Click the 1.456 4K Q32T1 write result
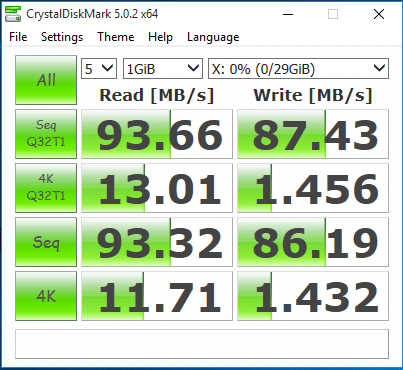The width and height of the screenshot is (403, 370). [x=313, y=188]
